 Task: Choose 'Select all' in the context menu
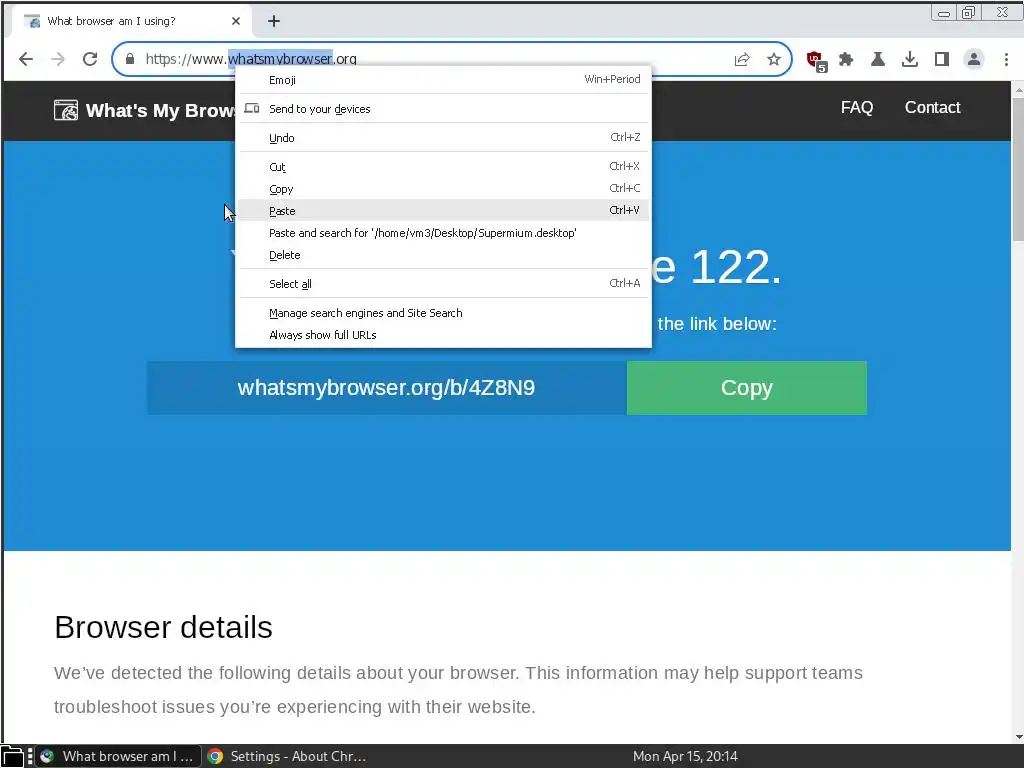click(x=443, y=284)
